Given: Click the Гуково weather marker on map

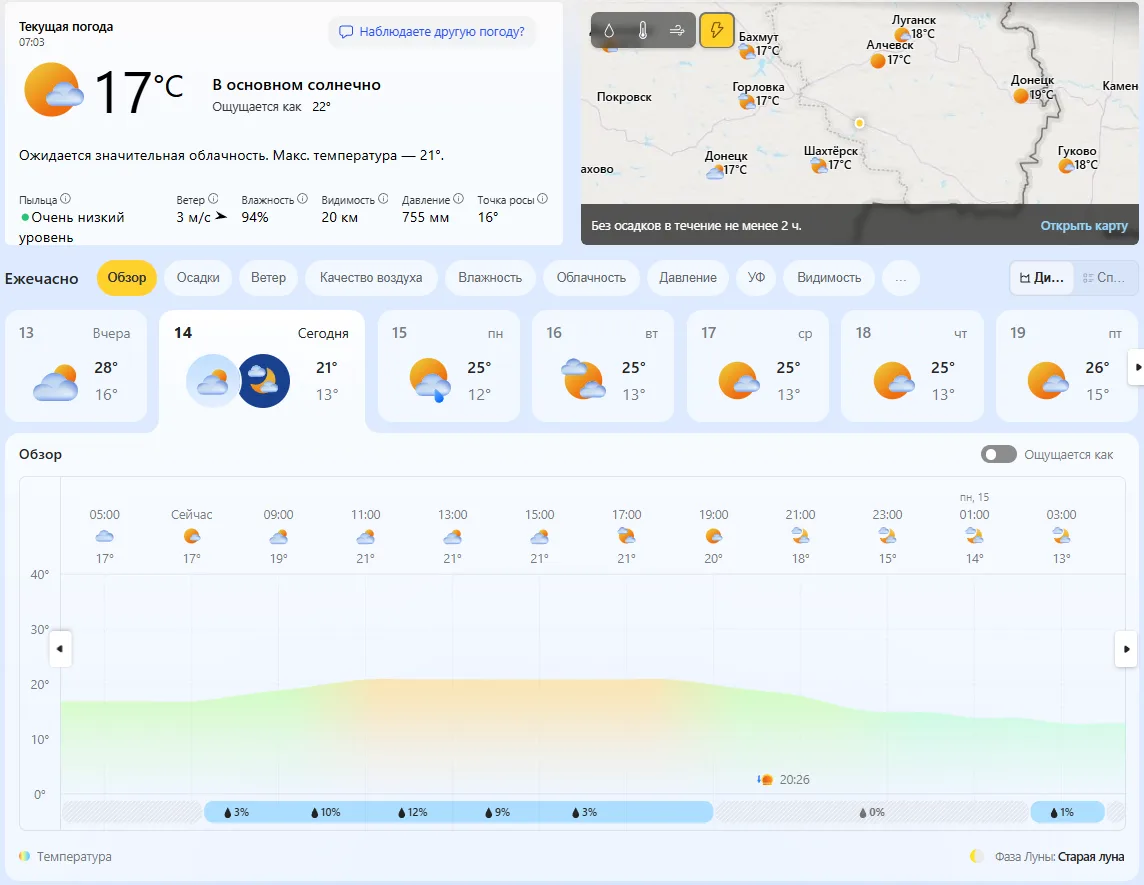Looking at the screenshot, I should coord(1066,166).
